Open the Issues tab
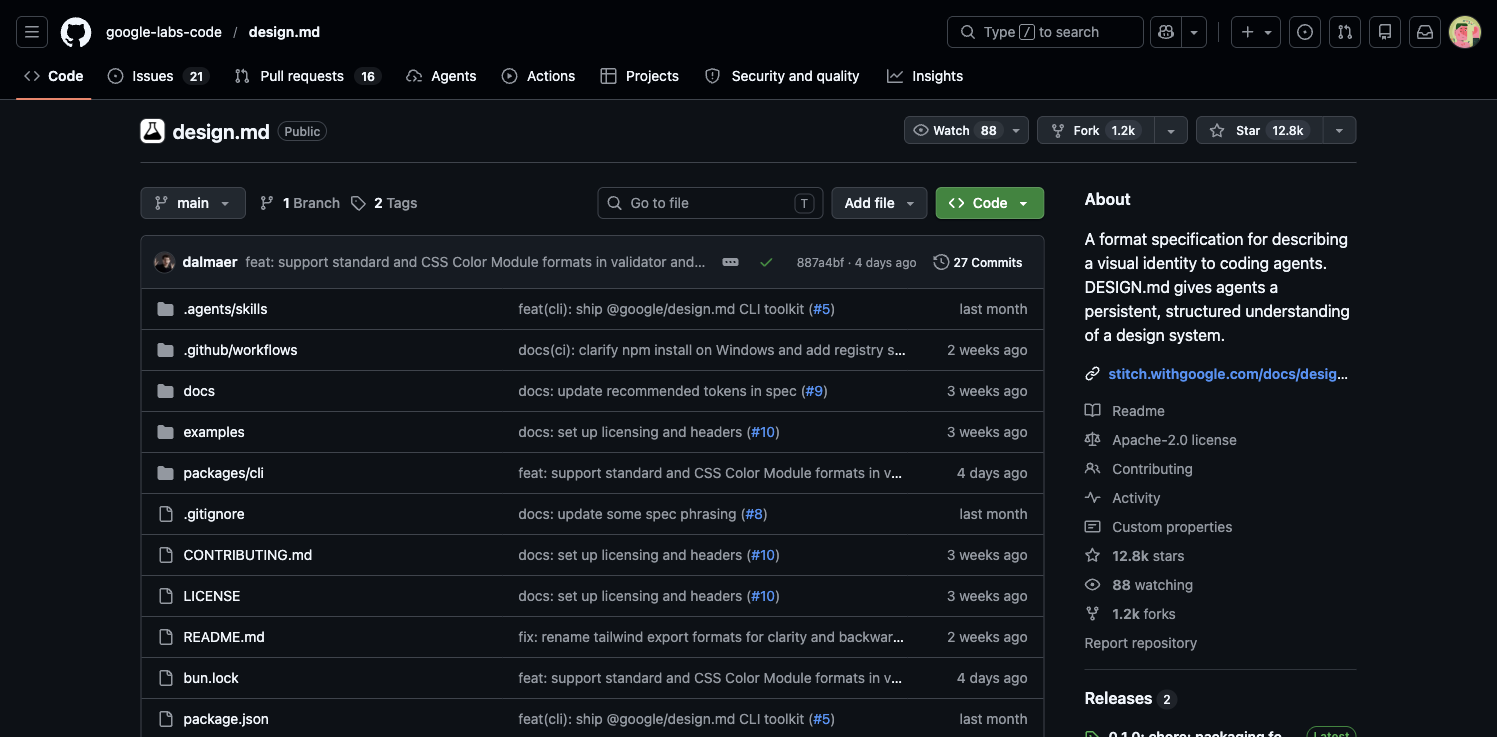1497x737 pixels. pyautogui.click(x=157, y=76)
